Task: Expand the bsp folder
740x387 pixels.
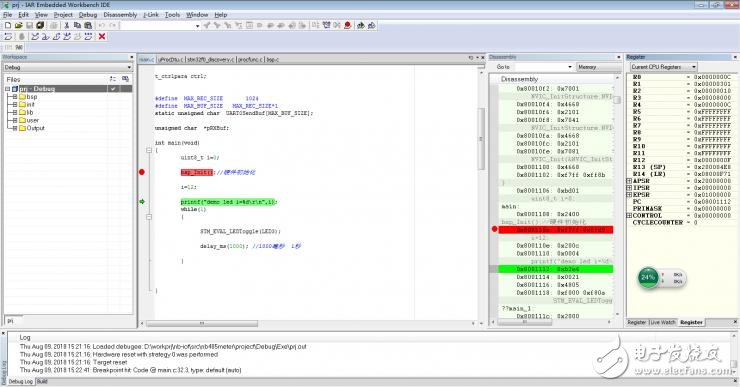Action: 15,97
